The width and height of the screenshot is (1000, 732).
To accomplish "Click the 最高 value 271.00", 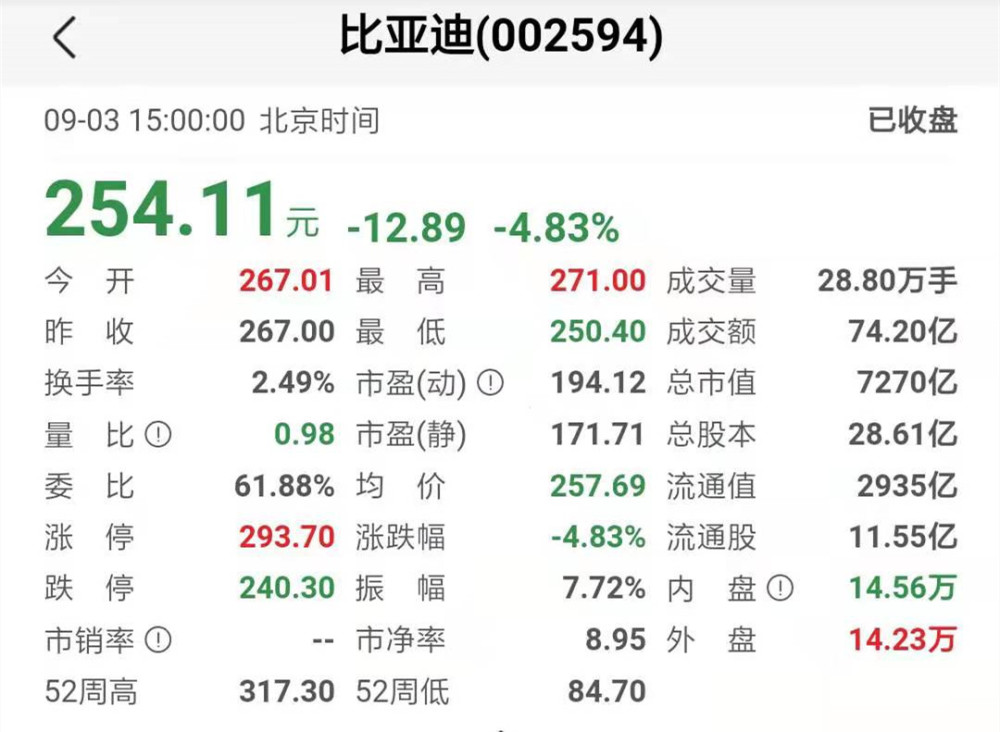I will [598, 281].
